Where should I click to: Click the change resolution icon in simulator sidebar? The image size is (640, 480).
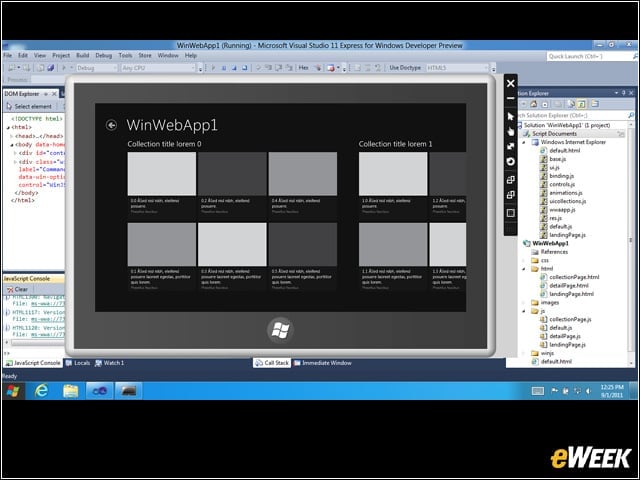pos(510,213)
